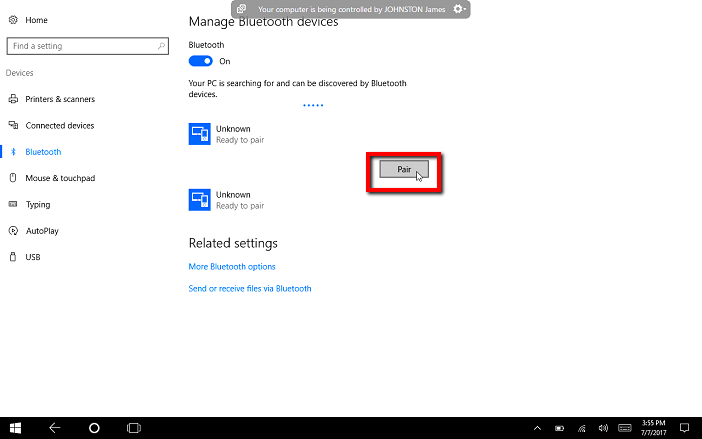The image size is (702, 439).
Task: Select the second Unknown device icon
Action: [x=199, y=200]
